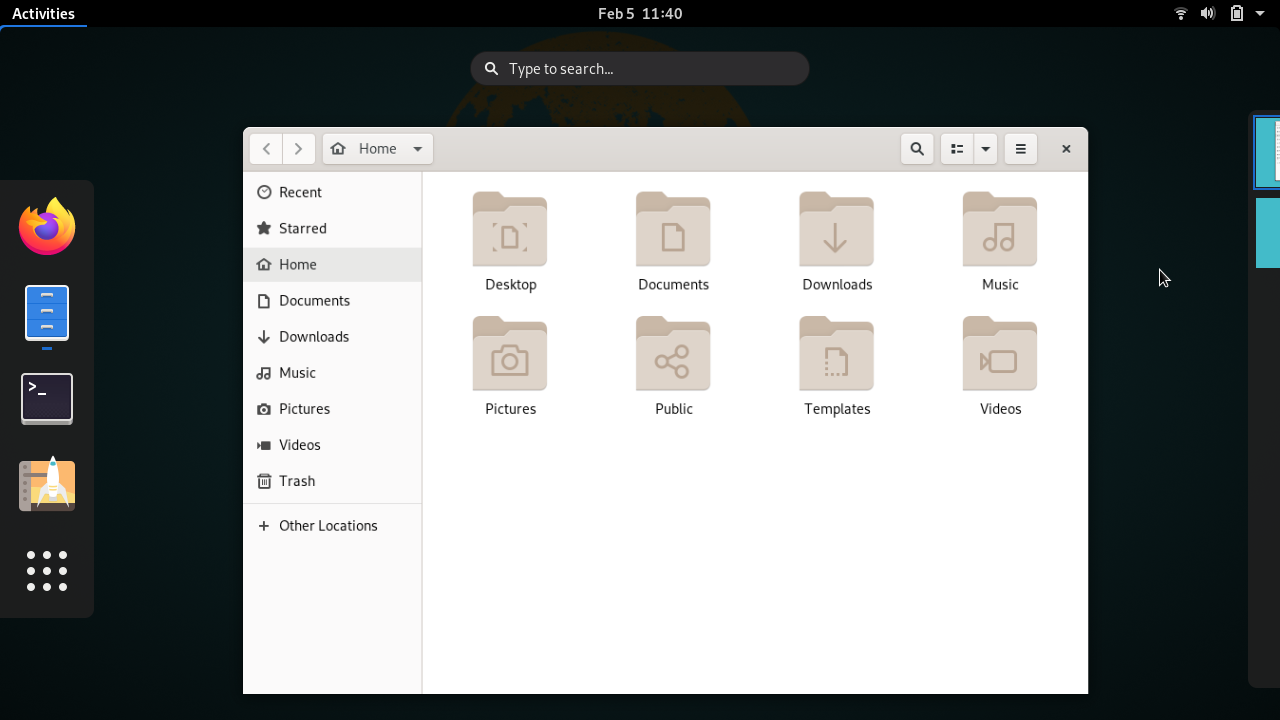
Task: Navigate back with the back arrow button
Action: (x=265, y=148)
